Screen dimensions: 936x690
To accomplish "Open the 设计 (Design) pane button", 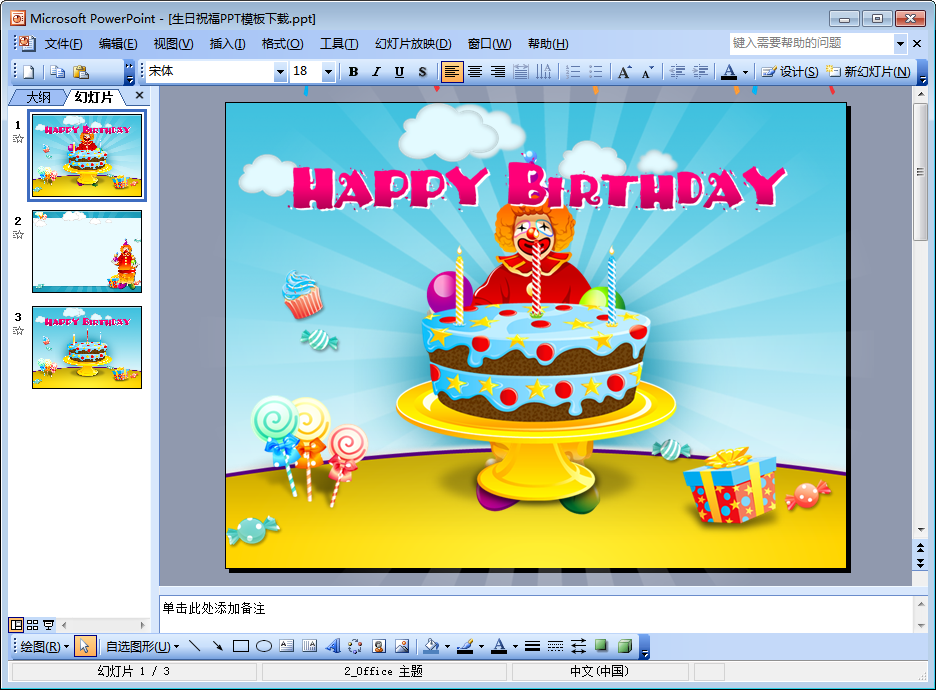I will point(790,72).
